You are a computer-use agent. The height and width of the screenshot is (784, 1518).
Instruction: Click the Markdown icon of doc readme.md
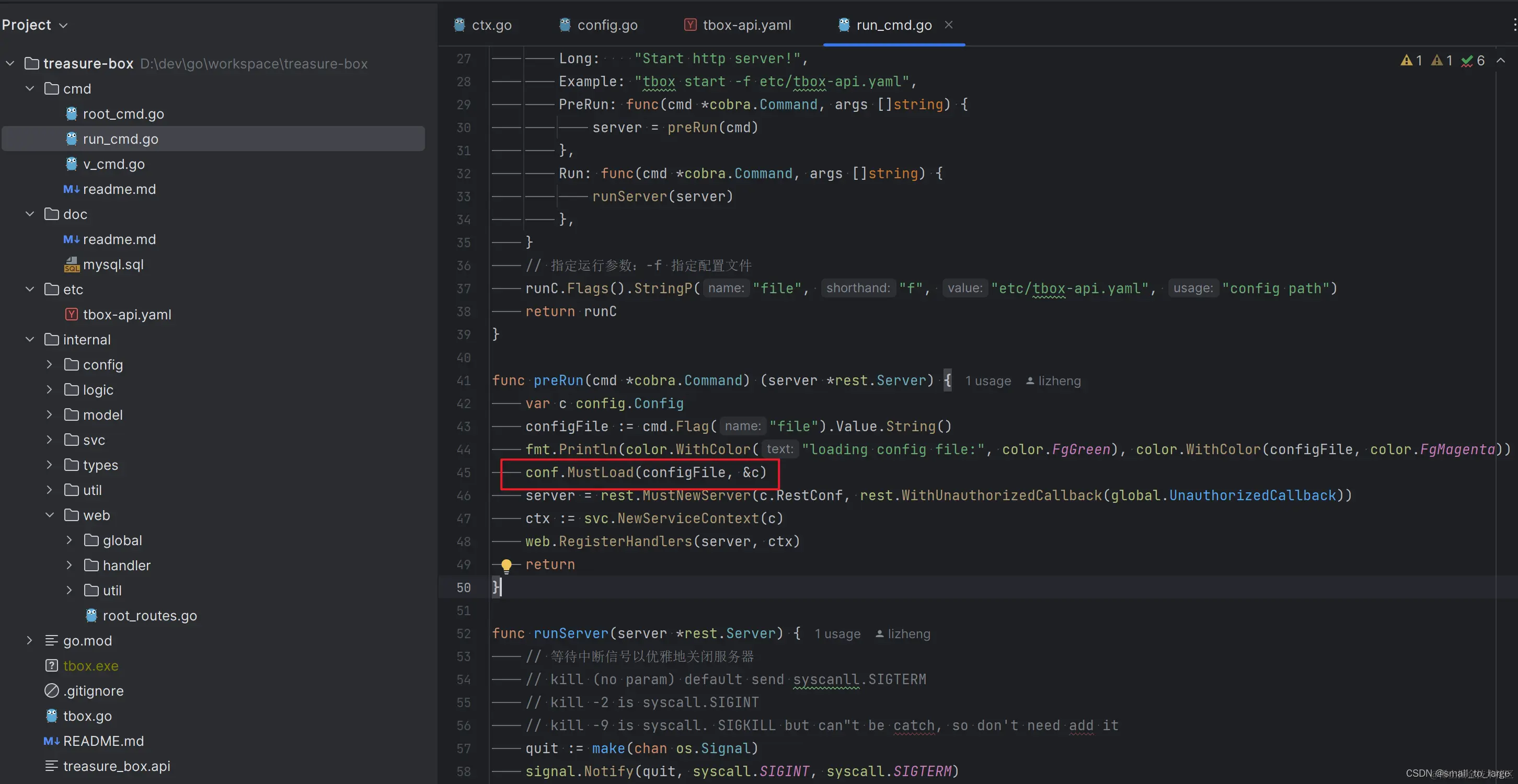tap(71, 239)
